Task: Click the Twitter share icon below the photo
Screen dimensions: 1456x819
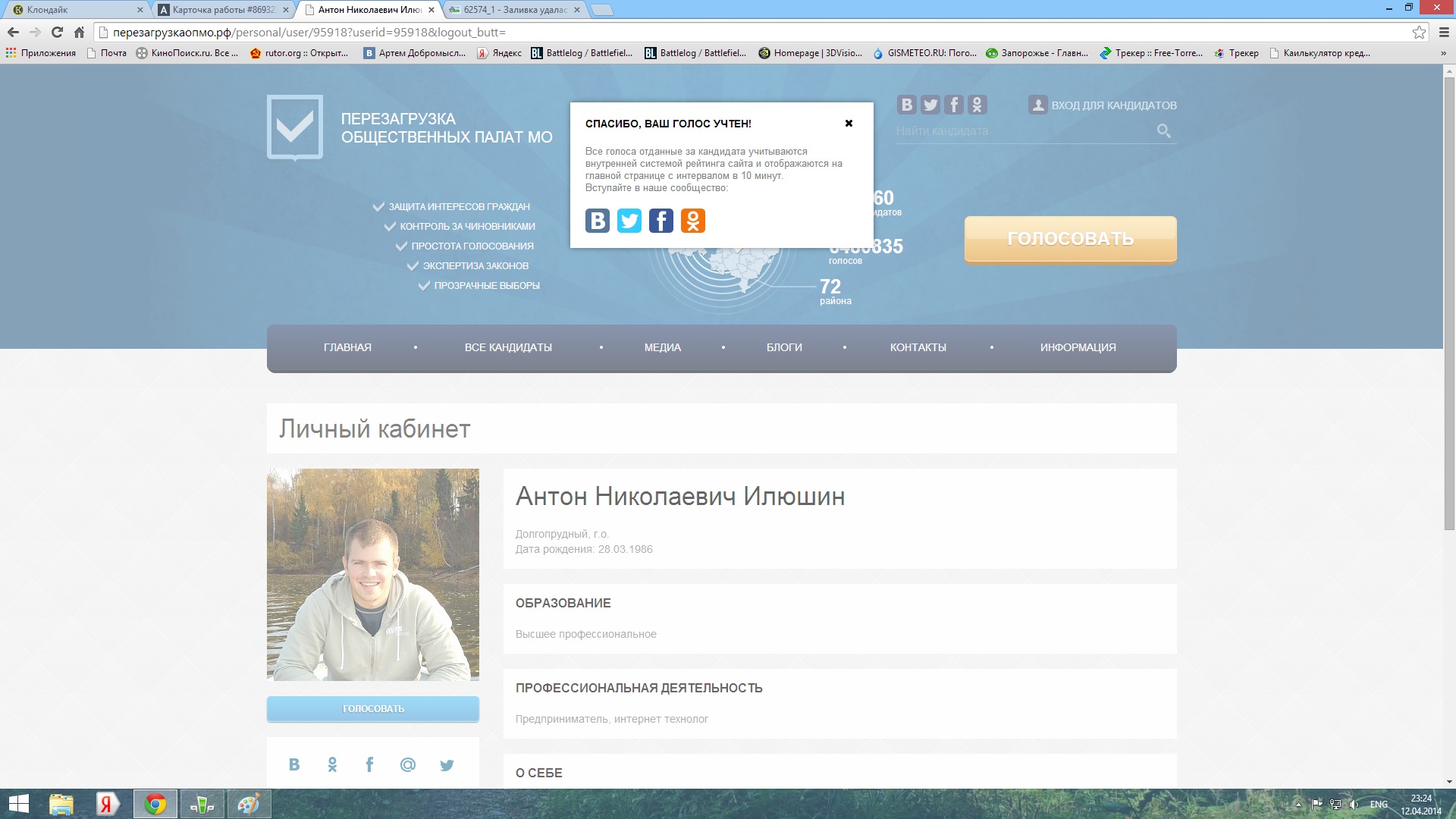Action: tap(447, 764)
